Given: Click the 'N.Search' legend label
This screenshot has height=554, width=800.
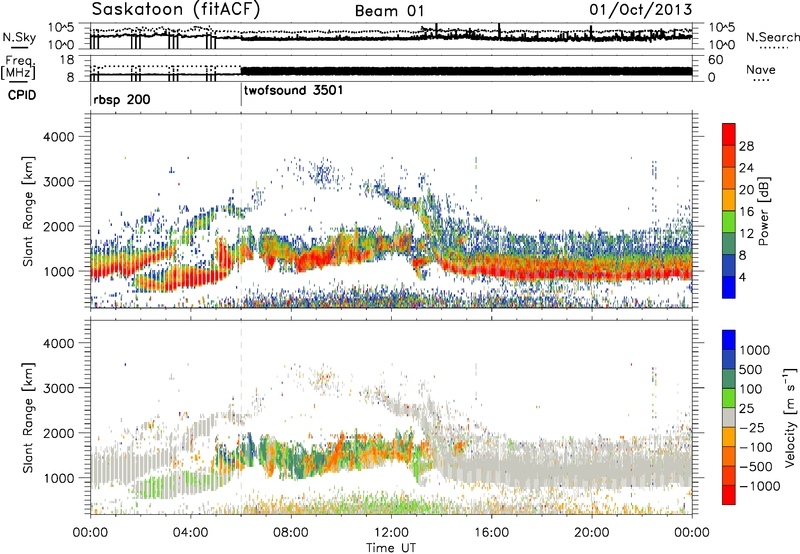Looking at the screenshot, I should click(x=773, y=37).
